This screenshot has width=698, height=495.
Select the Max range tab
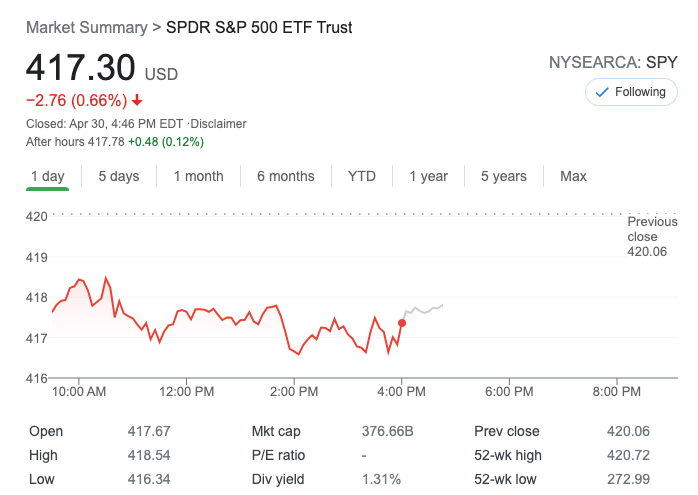click(x=573, y=176)
